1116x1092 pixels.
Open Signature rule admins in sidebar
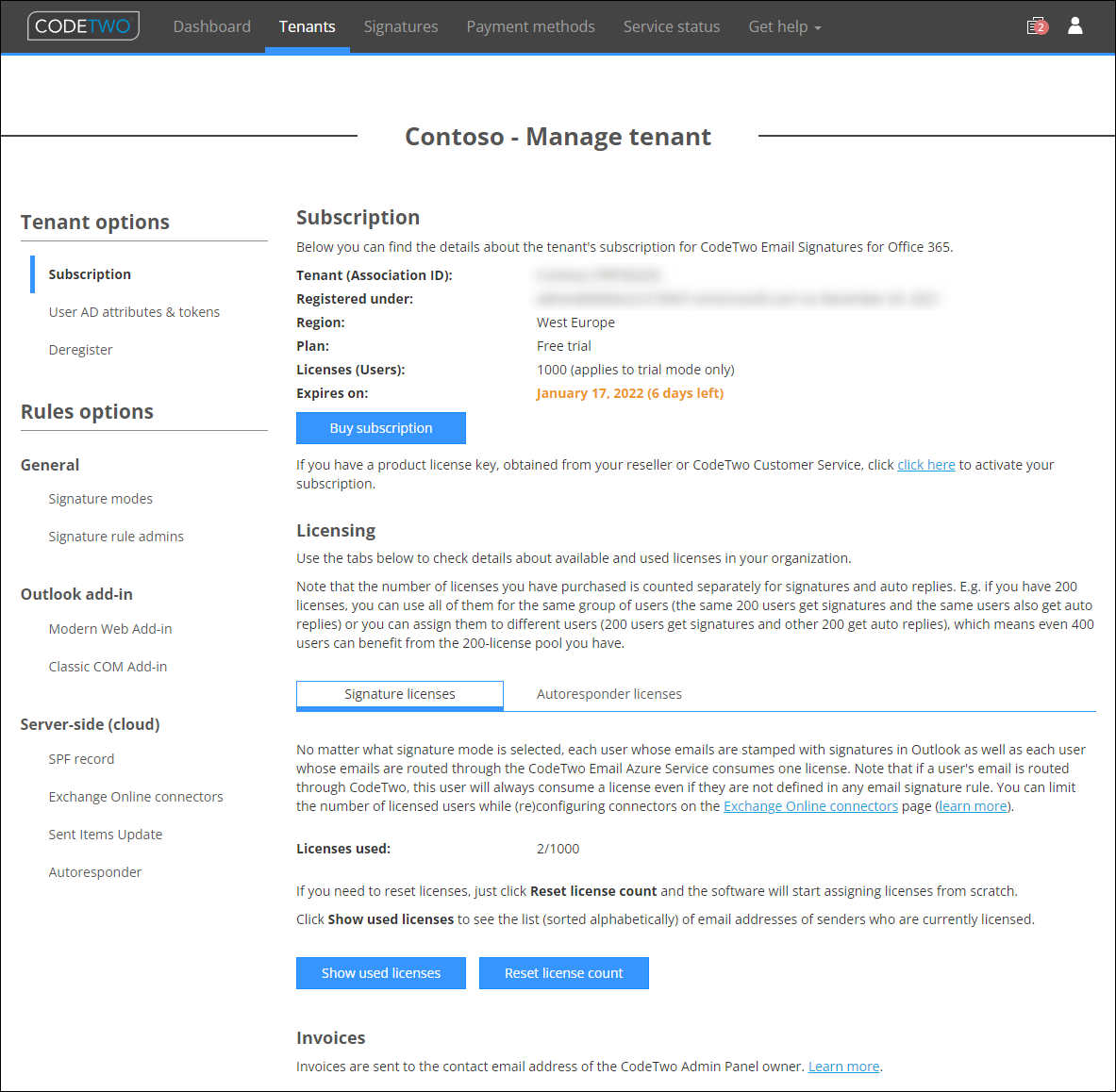[x=116, y=538]
